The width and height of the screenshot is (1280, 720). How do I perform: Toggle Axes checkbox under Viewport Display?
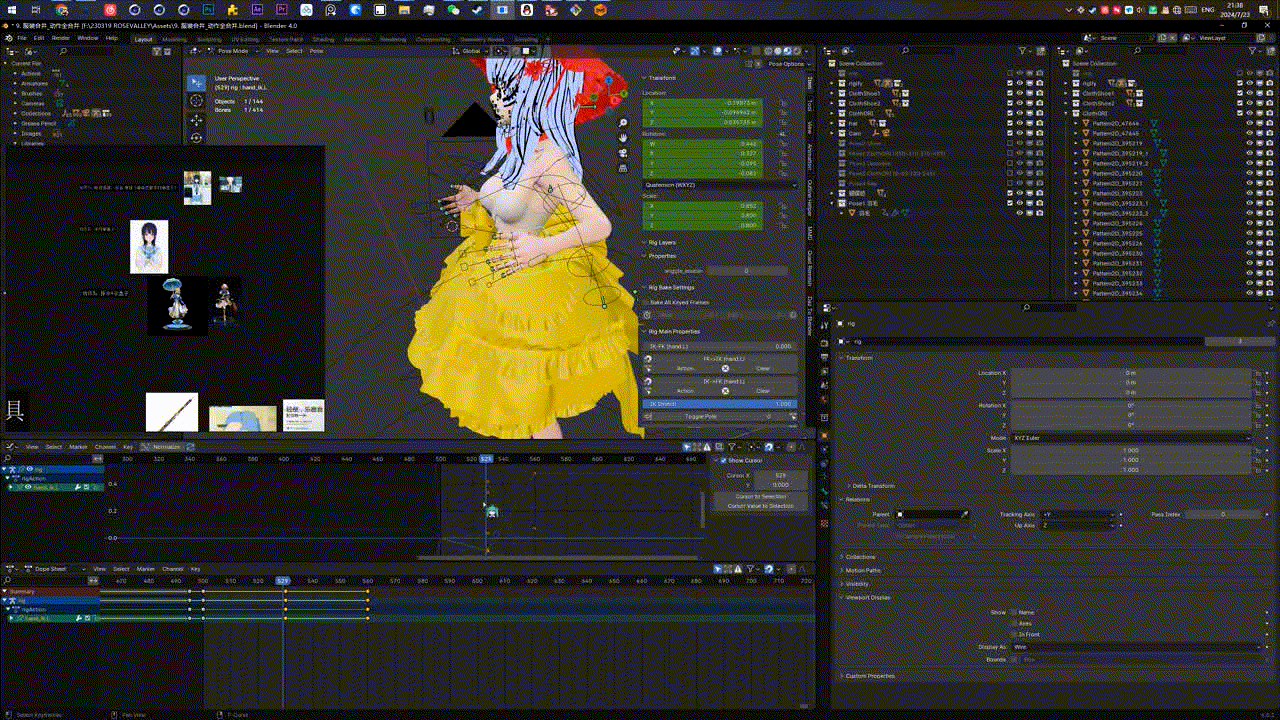coord(1014,623)
